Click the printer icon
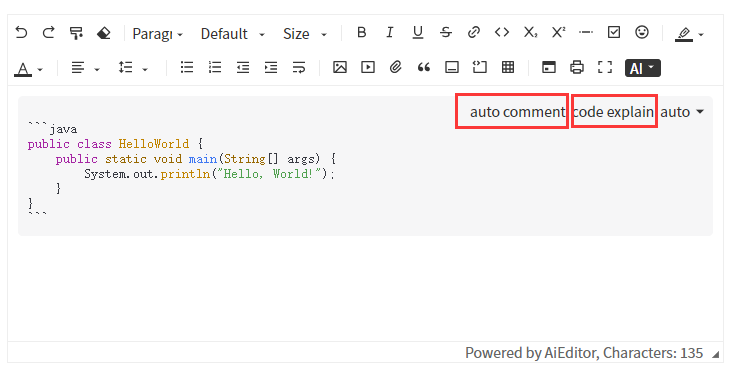This screenshot has width=747, height=382. tap(576, 67)
